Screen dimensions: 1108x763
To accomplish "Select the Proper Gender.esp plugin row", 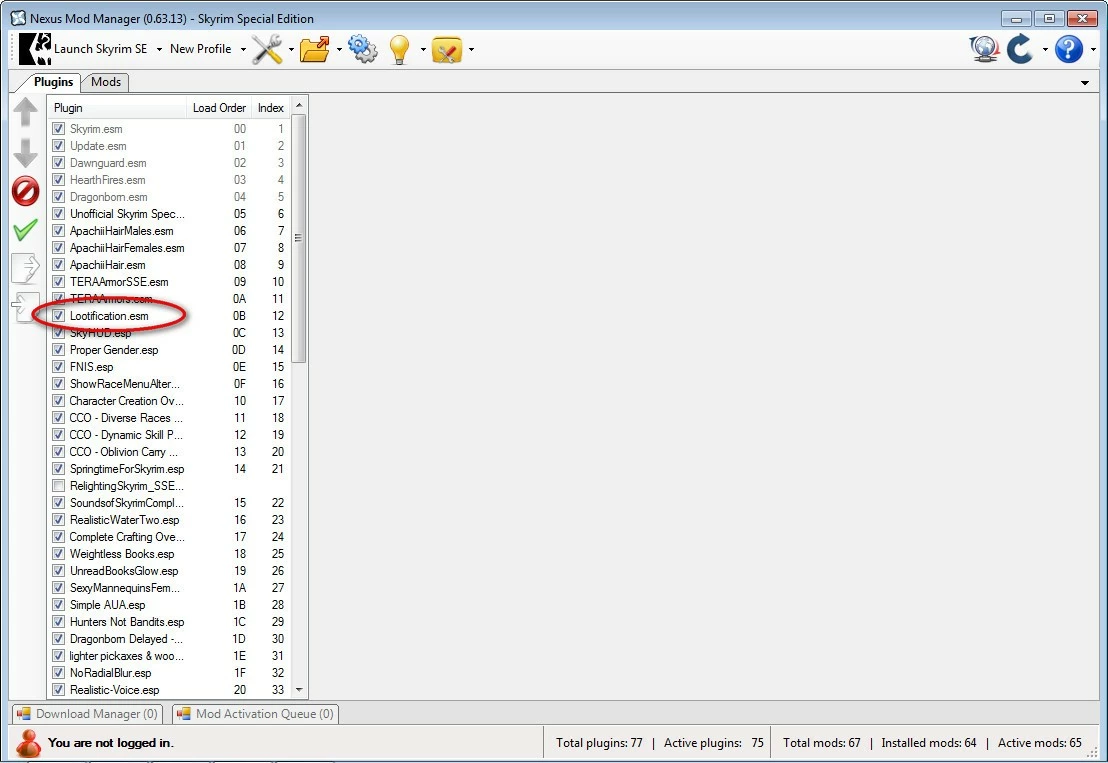I will point(170,350).
